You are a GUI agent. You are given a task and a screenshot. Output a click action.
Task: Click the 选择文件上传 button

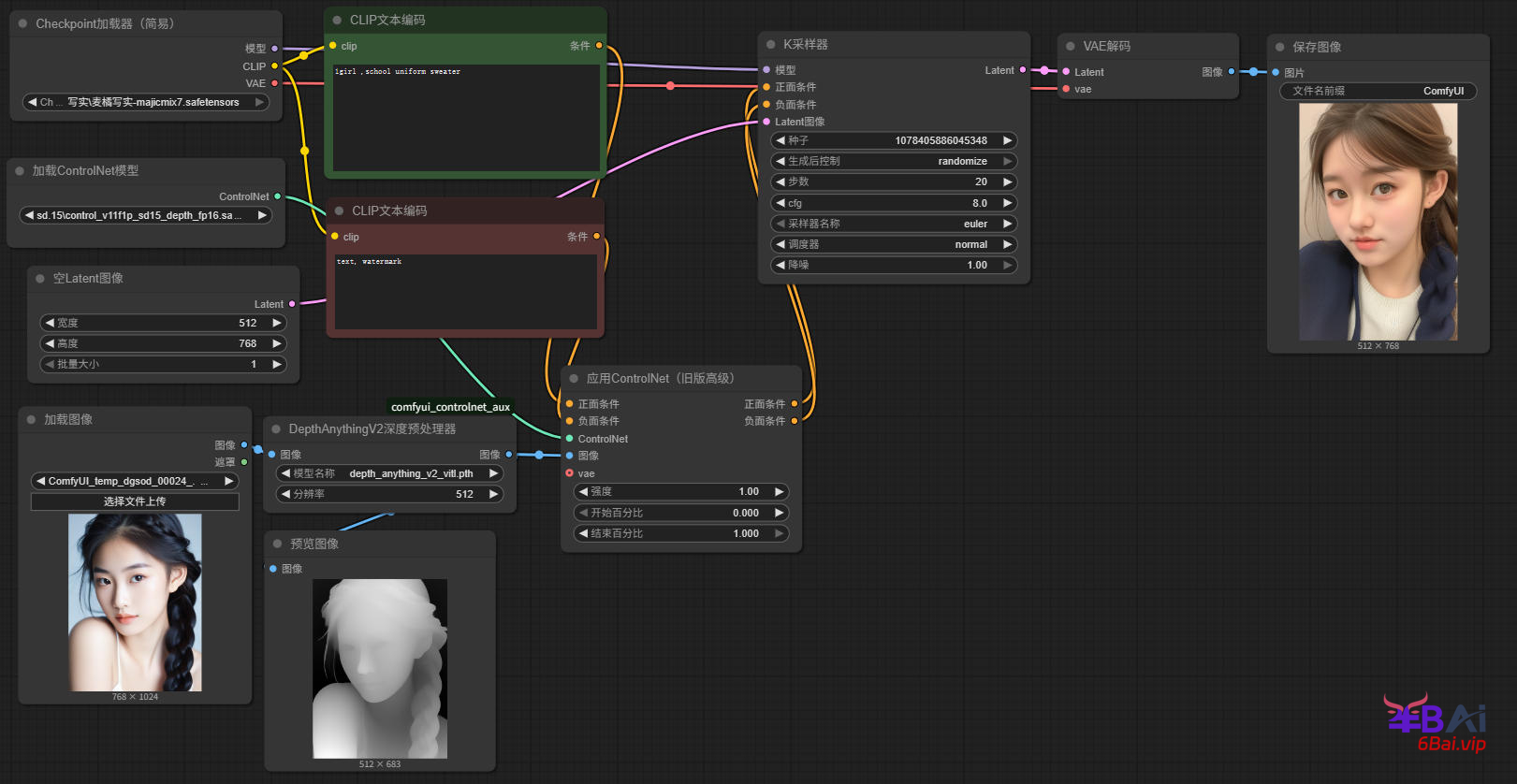(135, 501)
